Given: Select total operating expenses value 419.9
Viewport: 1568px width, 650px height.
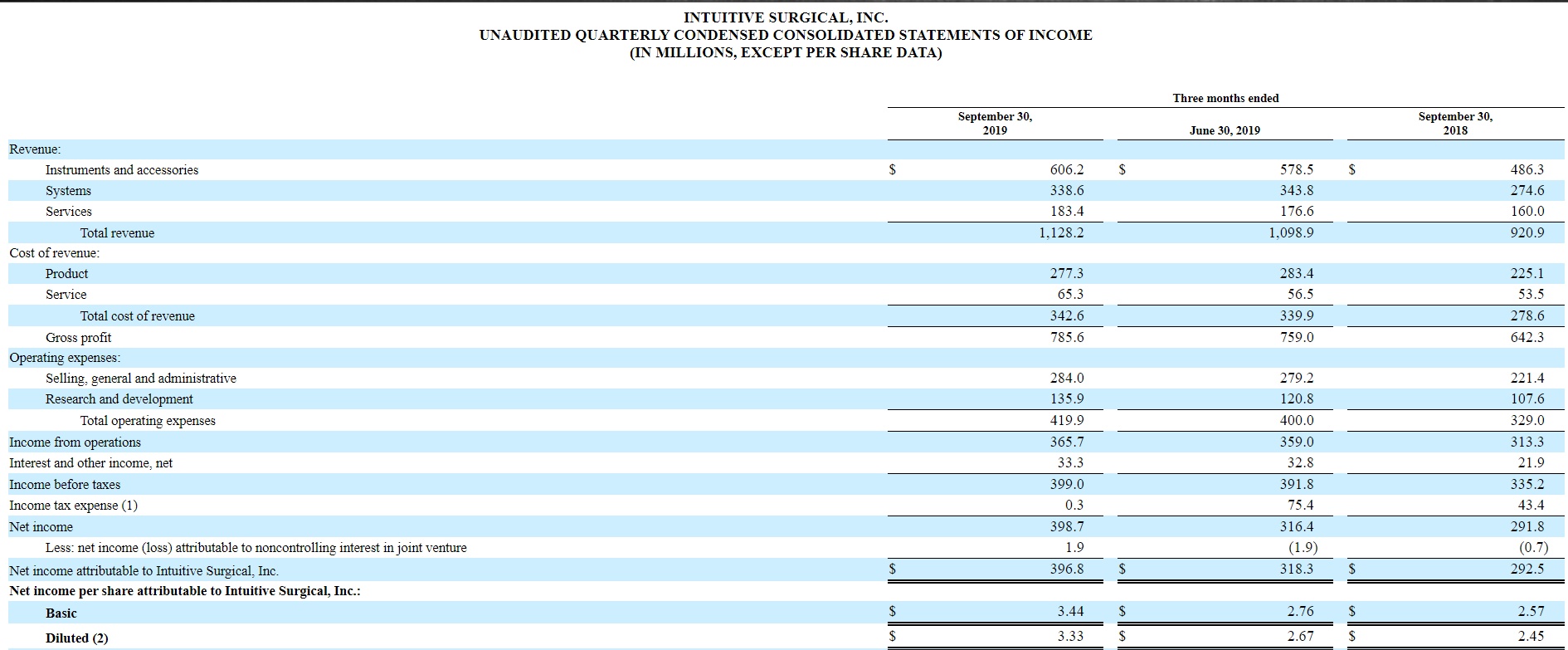Looking at the screenshot, I should [x=1067, y=420].
